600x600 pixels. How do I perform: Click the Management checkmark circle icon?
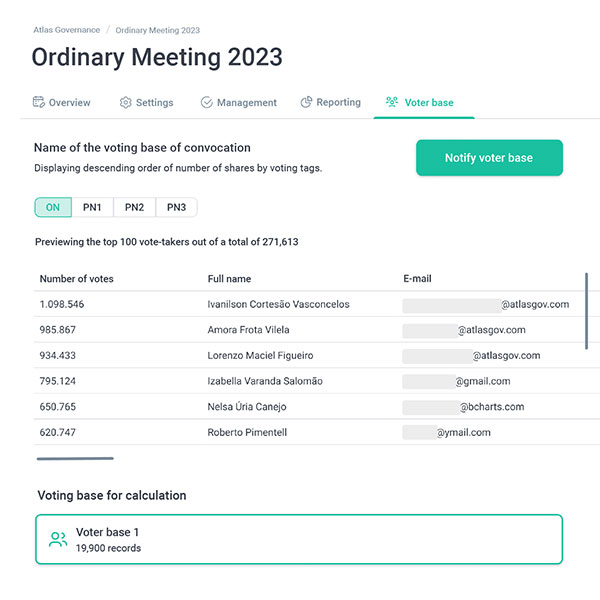pyautogui.click(x=207, y=103)
